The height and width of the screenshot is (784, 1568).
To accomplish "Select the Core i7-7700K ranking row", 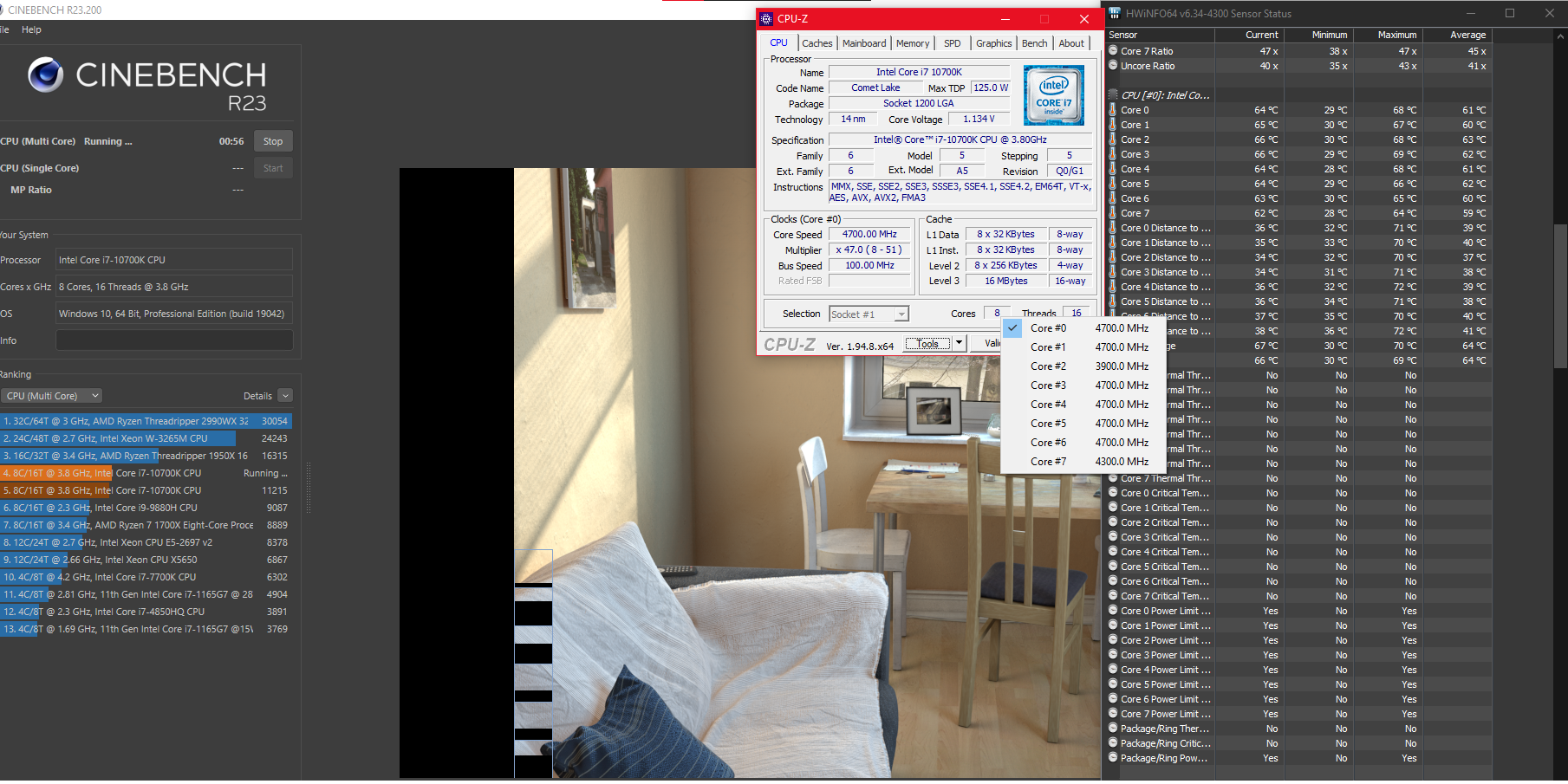I will pyautogui.click(x=146, y=577).
